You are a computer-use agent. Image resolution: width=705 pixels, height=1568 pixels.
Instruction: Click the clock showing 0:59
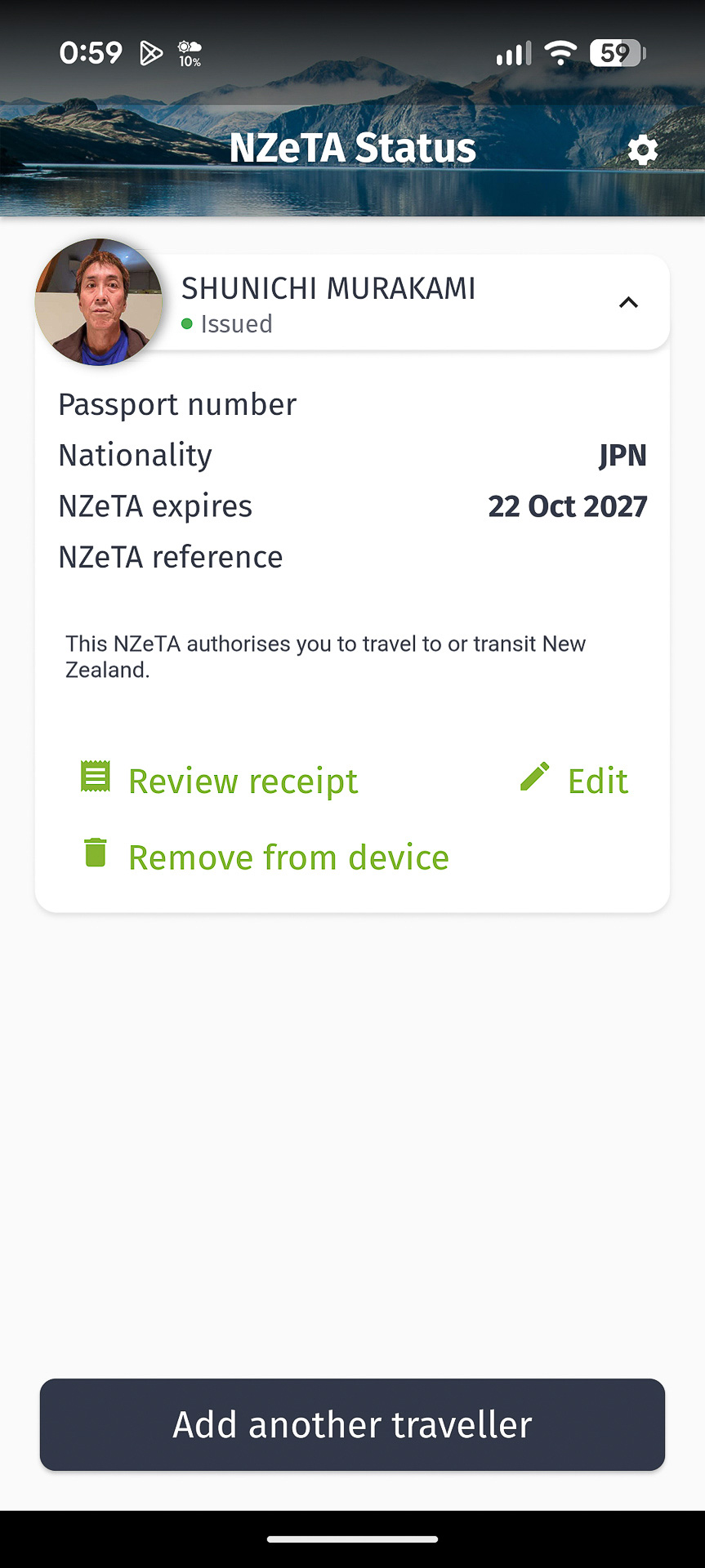[x=91, y=51]
